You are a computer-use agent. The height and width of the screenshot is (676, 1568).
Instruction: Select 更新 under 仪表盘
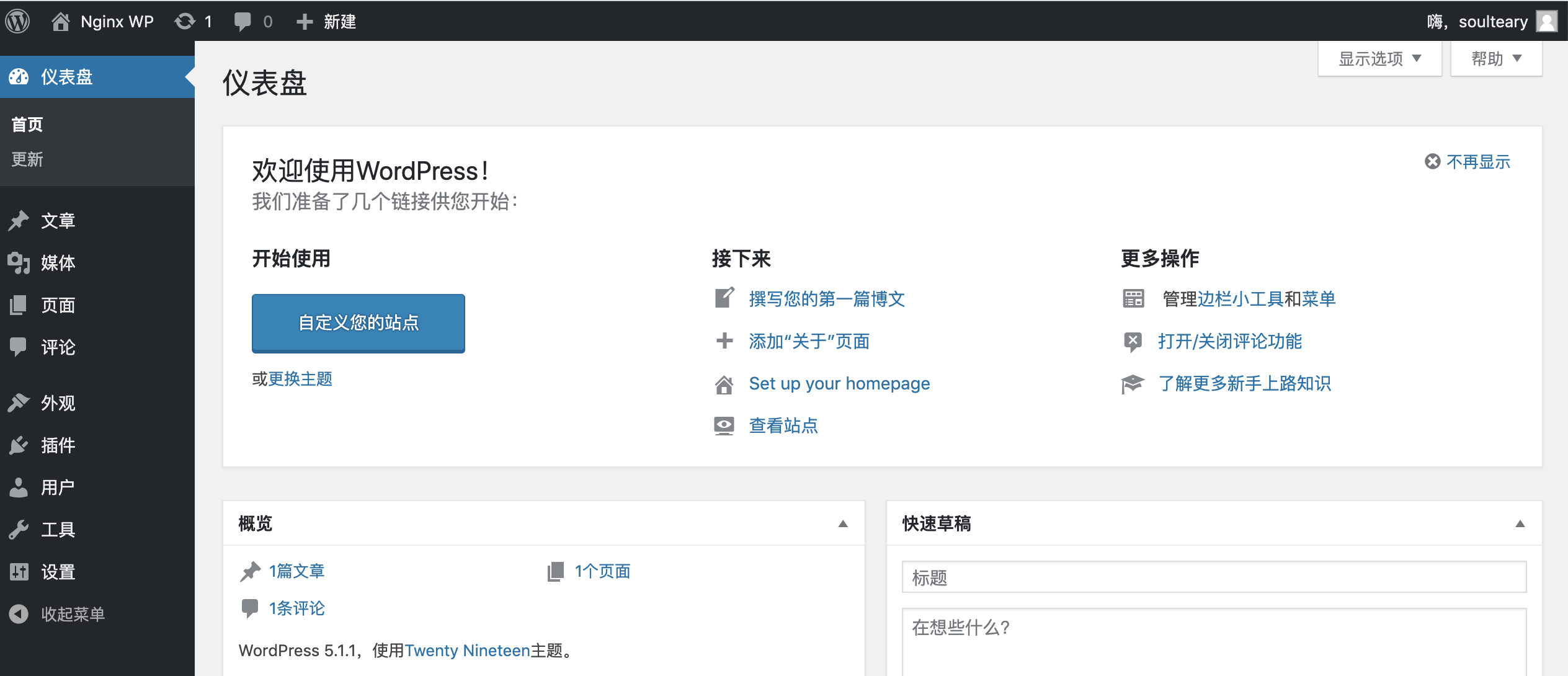point(27,160)
